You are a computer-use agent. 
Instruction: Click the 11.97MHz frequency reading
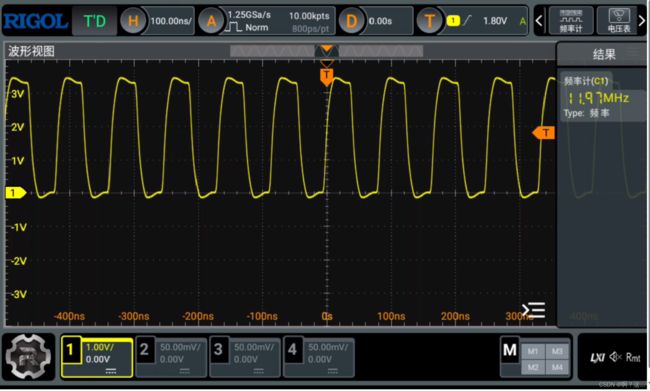click(x=598, y=98)
